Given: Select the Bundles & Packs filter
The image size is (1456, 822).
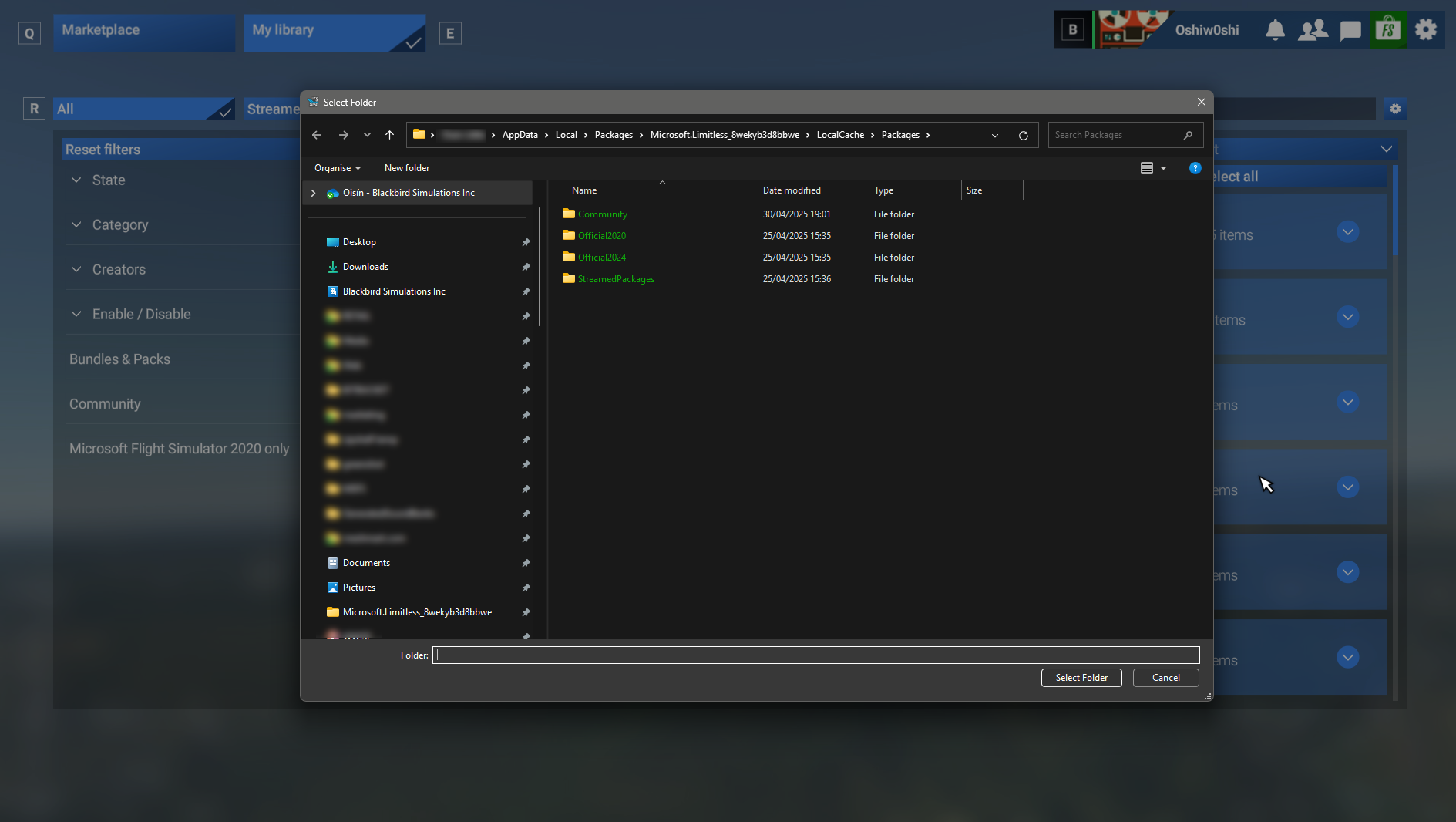Looking at the screenshot, I should pos(119,359).
